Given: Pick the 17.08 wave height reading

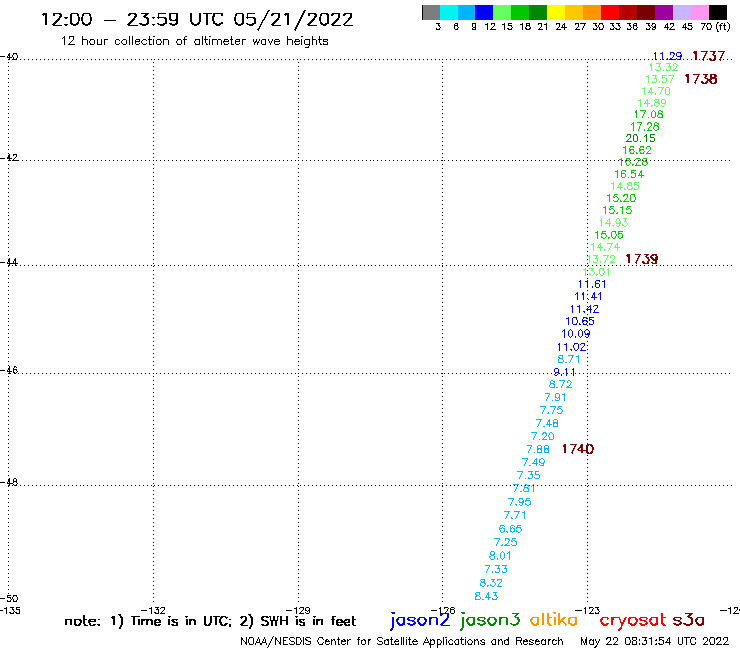Looking at the screenshot, I should (648, 114).
